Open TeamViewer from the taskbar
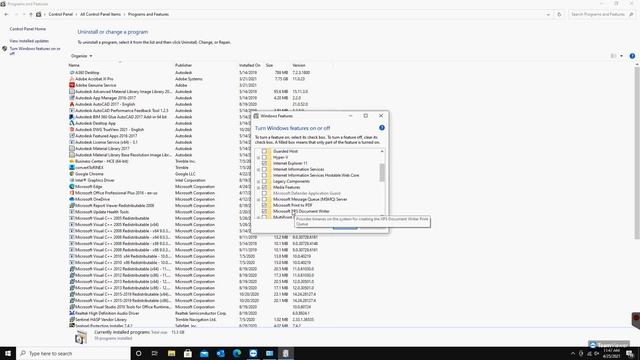Screen dimensions: 640x360 [x=253, y=353]
